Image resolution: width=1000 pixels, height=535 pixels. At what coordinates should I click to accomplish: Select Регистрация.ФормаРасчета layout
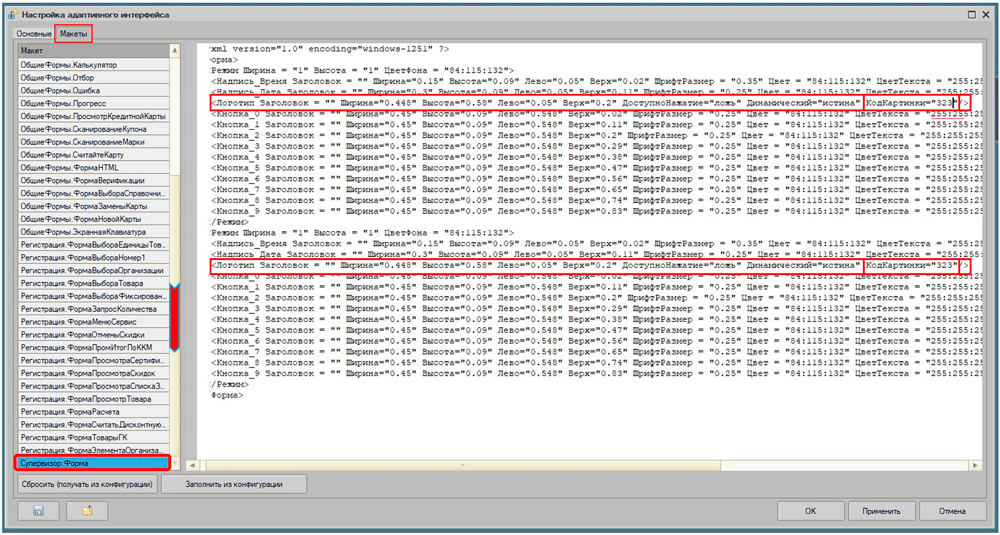[90, 412]
